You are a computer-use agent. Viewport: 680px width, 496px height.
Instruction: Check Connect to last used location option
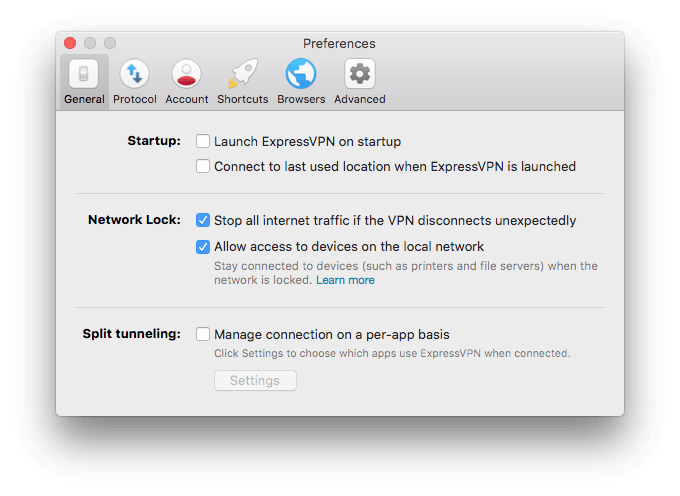tap(203, 166)
